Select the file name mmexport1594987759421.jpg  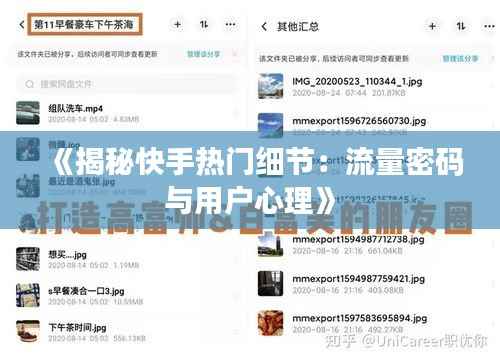click(x=359, y=279)
